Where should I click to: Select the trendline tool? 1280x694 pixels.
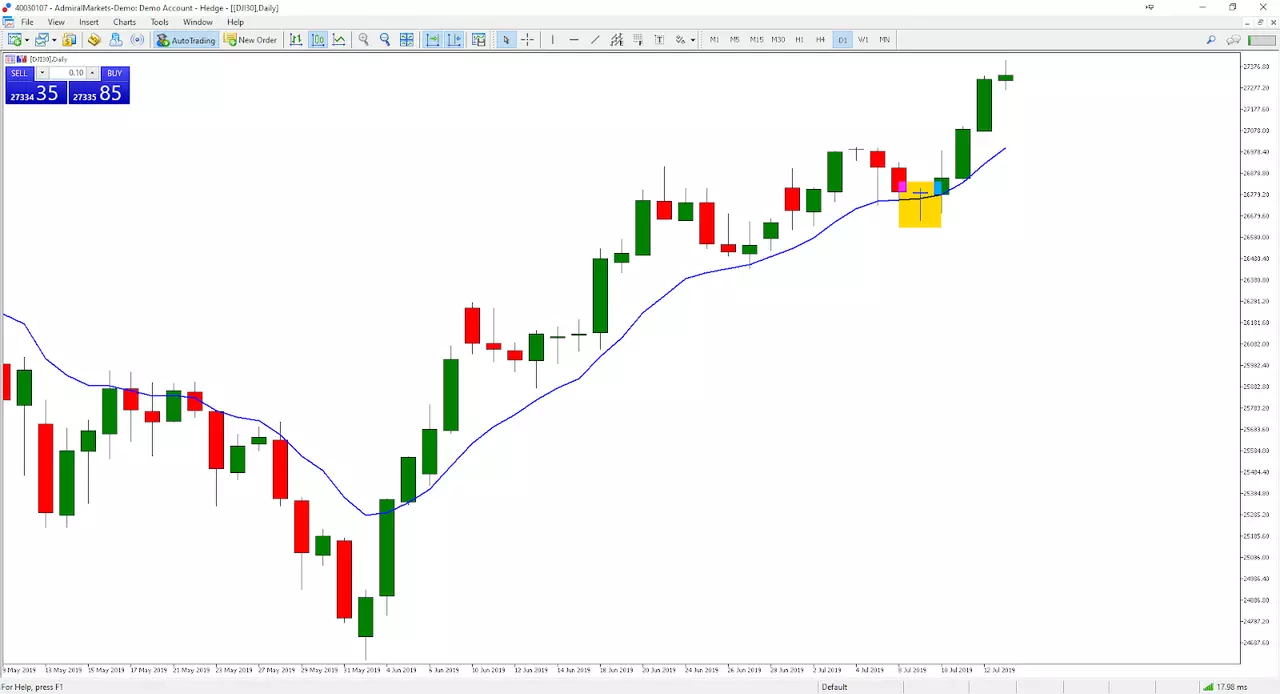pyautogui.click(x=595, y=40)
